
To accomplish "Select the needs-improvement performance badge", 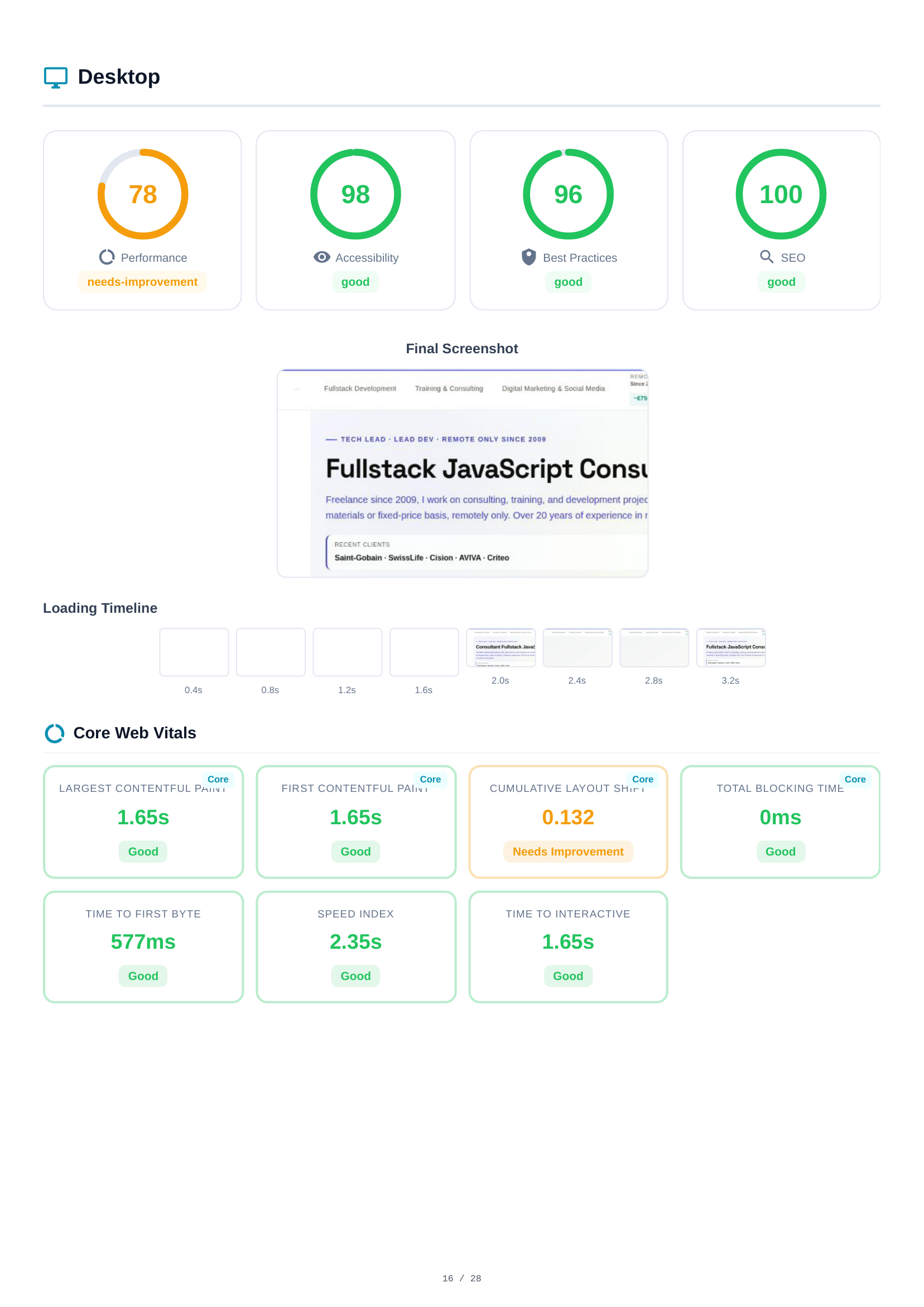I will (142, 282).
